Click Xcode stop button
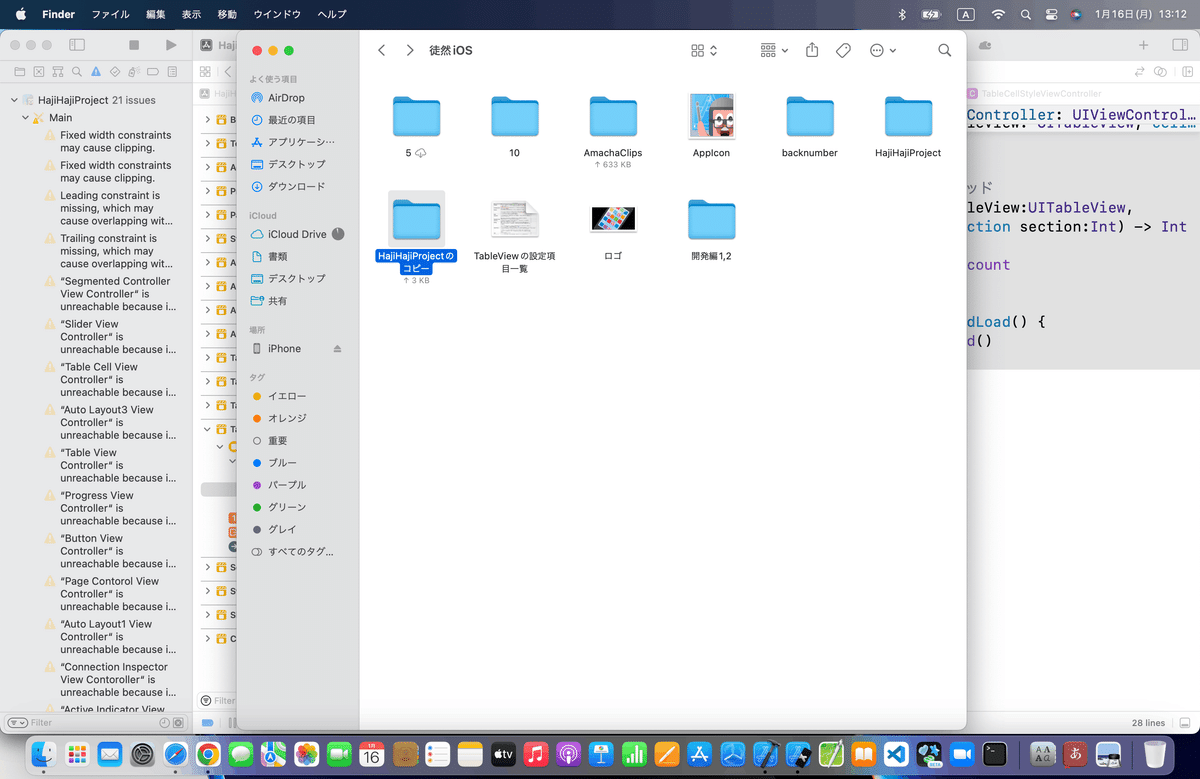1200x779 pixels. pyautogui.click(x=134, y=45)
